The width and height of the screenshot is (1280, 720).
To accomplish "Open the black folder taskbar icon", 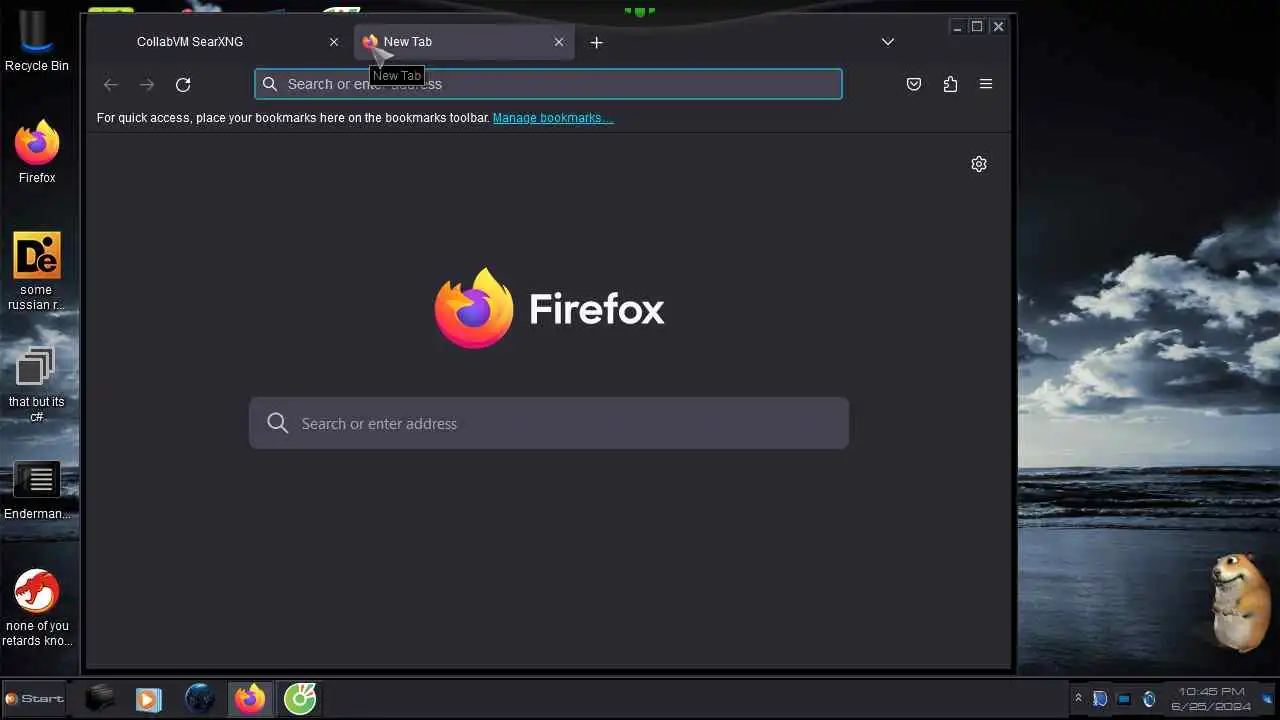I will pyautogui.click(x=99, y=699).
